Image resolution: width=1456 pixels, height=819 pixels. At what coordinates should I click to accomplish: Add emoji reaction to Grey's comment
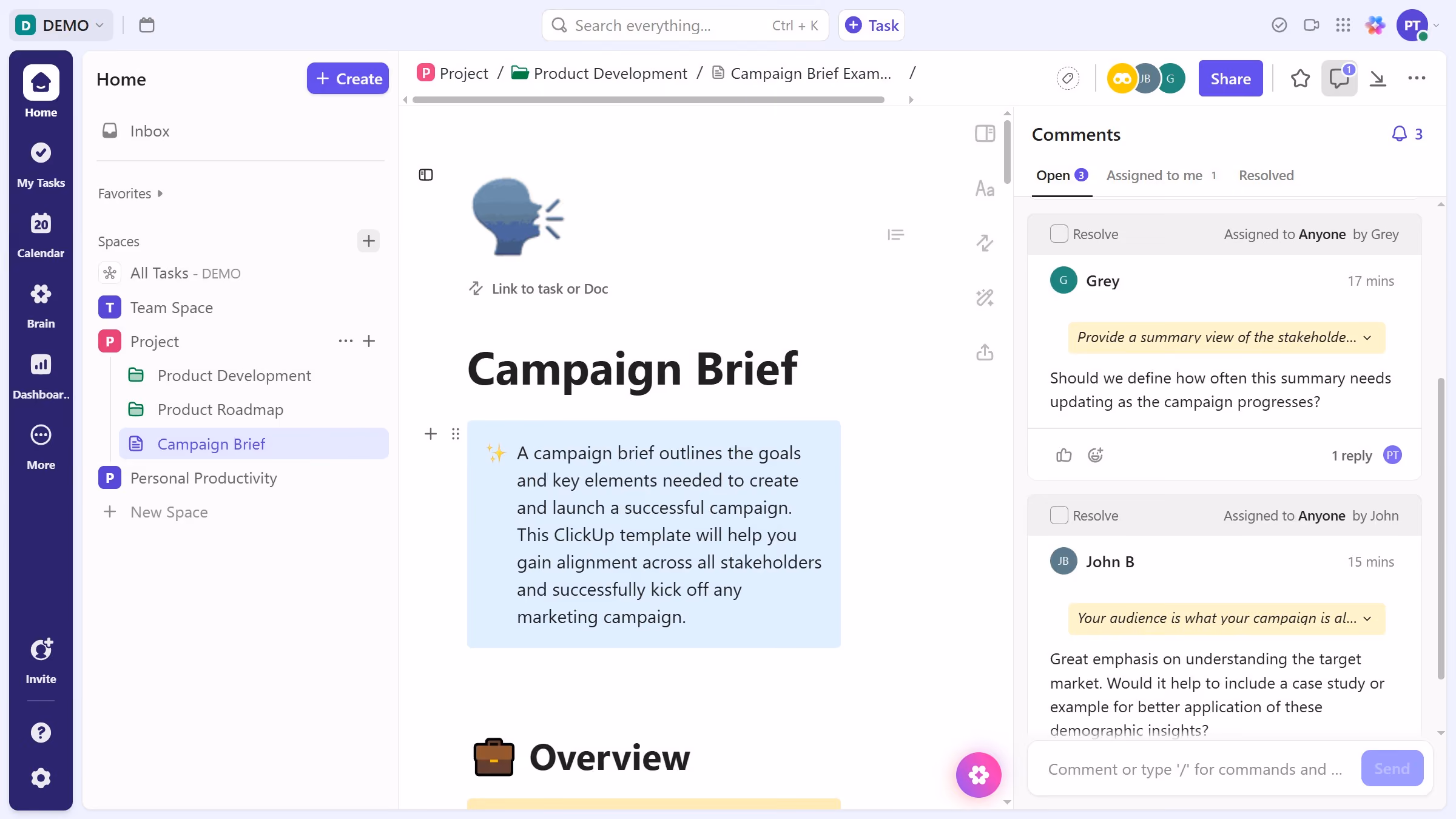(x=1095, y=455)
